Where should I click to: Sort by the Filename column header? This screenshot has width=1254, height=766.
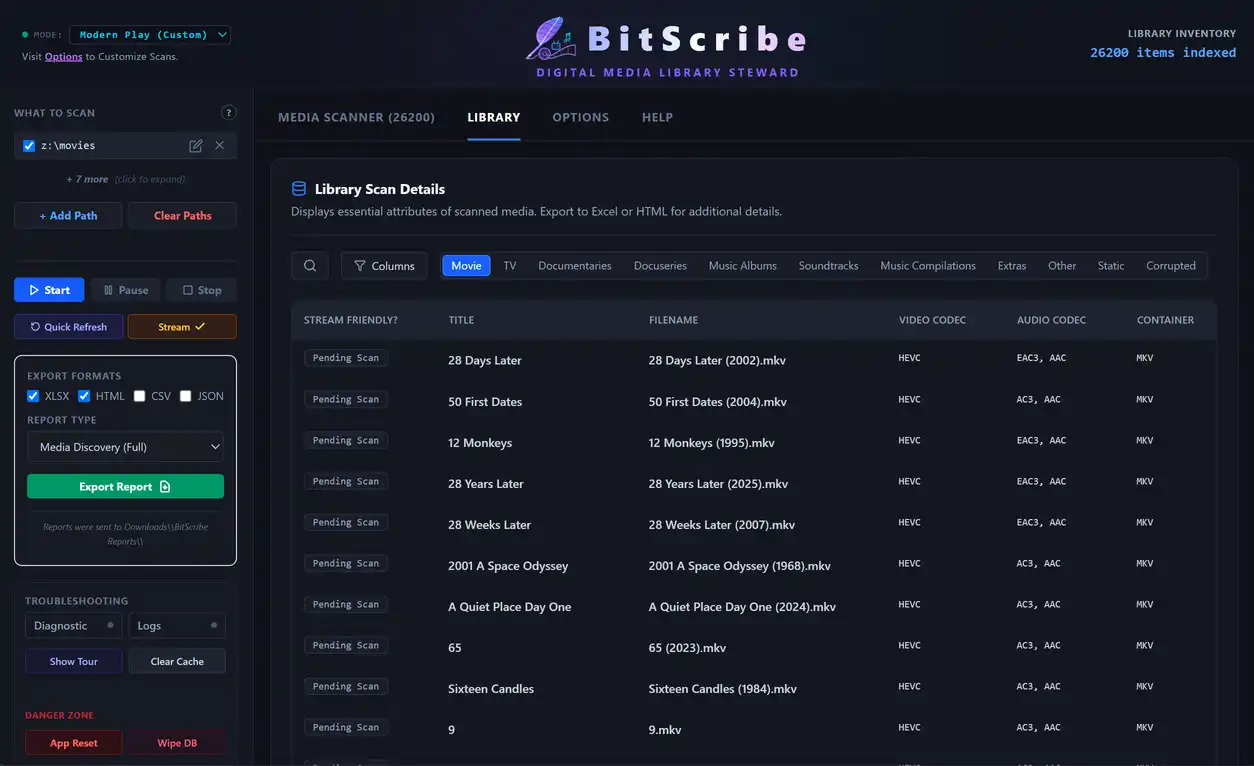point(673,320)
